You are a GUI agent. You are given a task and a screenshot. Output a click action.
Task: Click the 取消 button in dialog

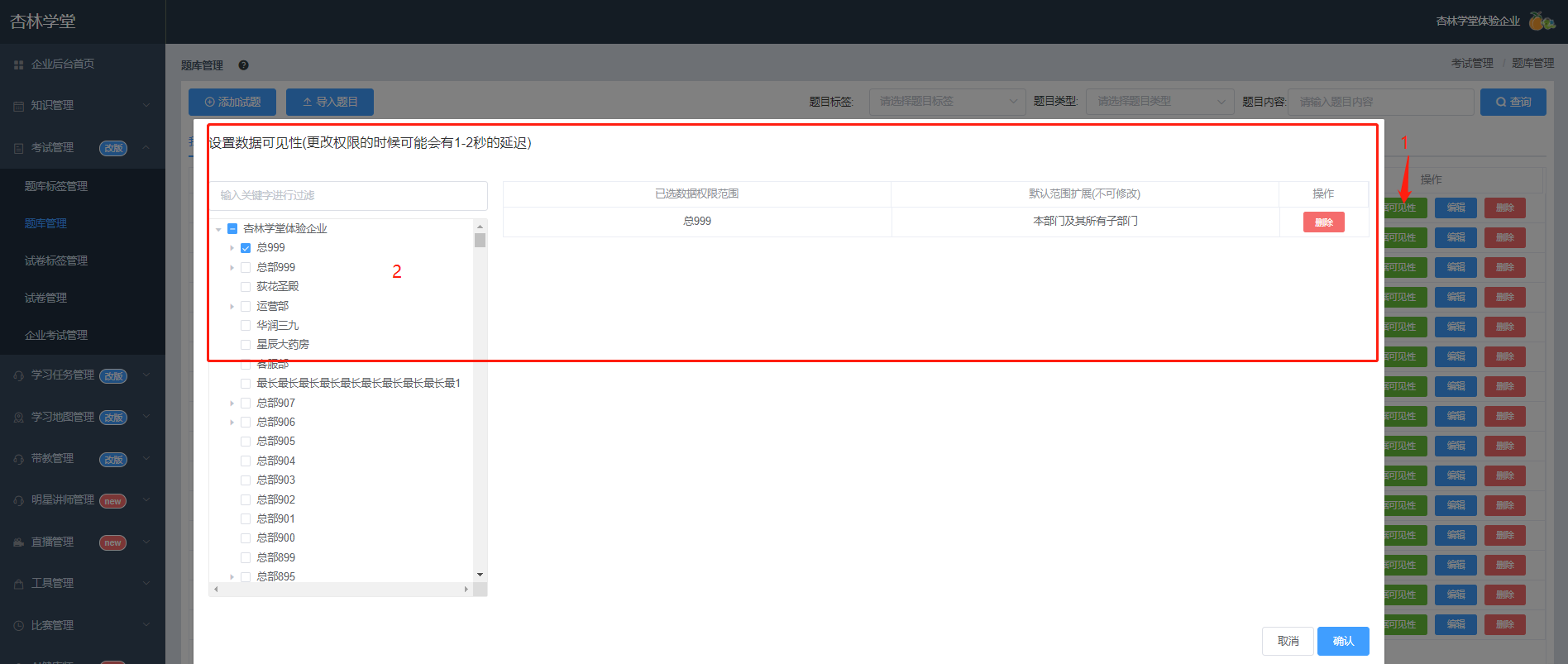[x=1288, y=641]
